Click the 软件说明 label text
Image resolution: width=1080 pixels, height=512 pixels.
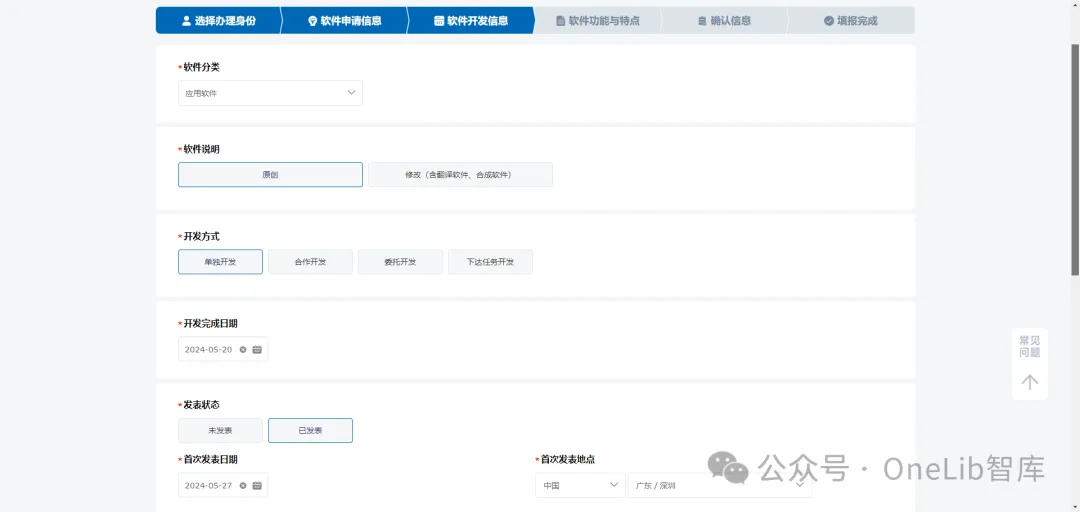pyautogui.click(x=201, y=149)
